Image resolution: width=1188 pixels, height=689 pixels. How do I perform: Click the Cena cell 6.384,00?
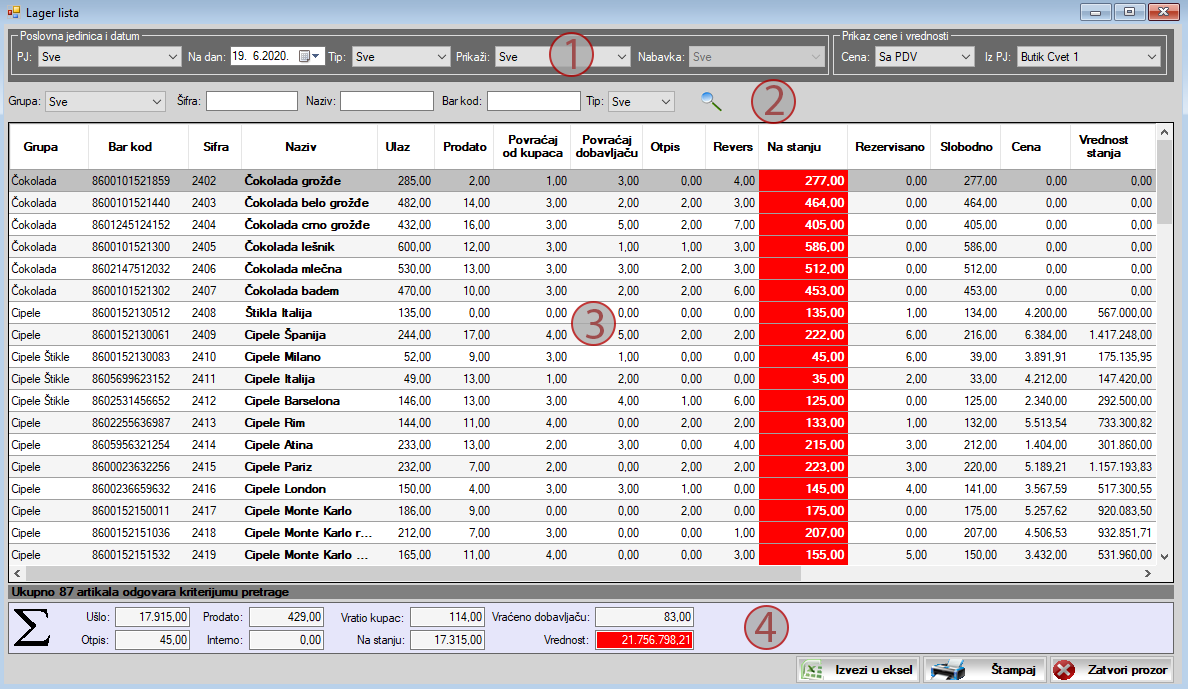click(x=1036, y=335)
